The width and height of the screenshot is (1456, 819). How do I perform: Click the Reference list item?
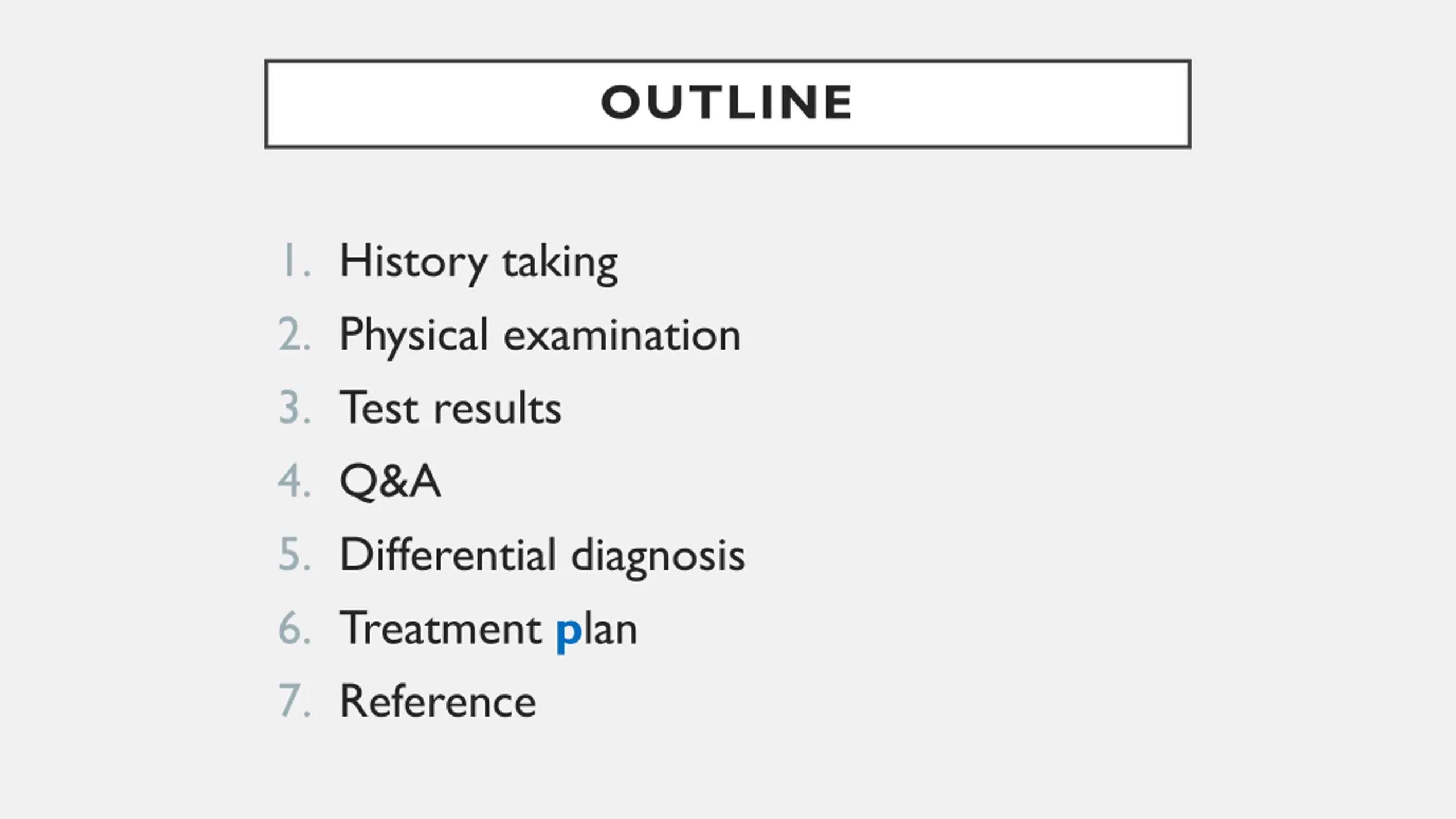(x=438, y=701)
